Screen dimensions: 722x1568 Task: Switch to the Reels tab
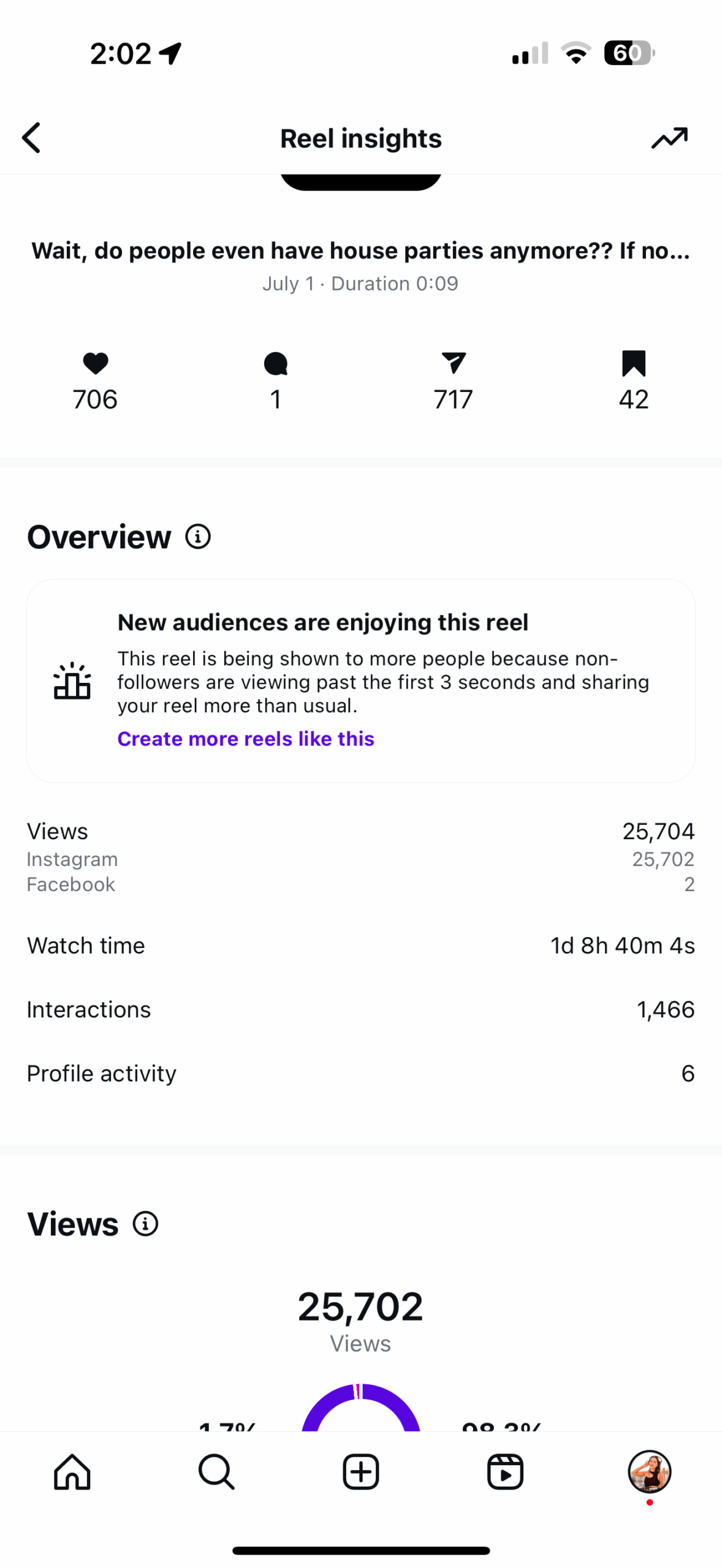click(x=505, y=1471)
